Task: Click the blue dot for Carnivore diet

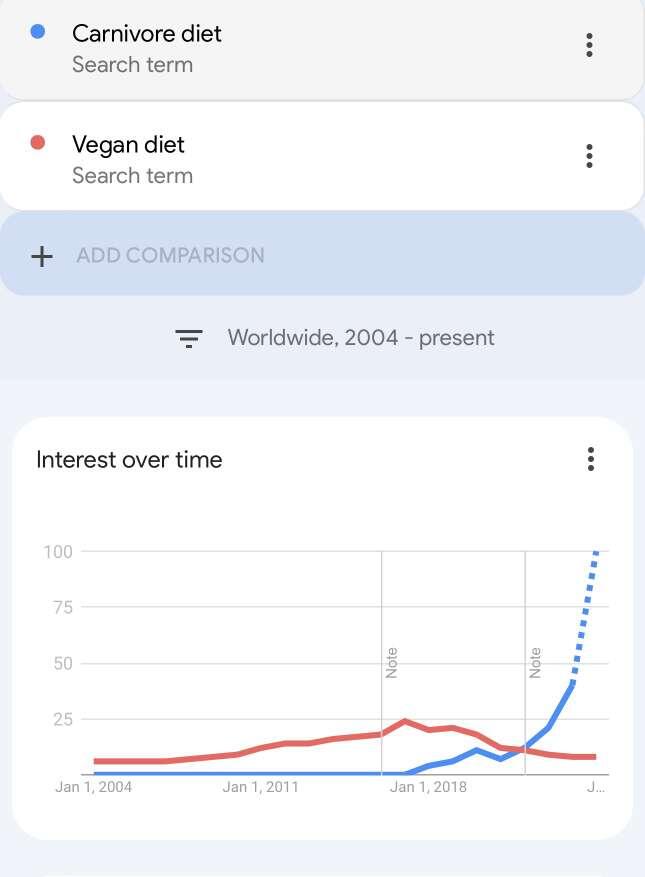Action: pos(37,32)
